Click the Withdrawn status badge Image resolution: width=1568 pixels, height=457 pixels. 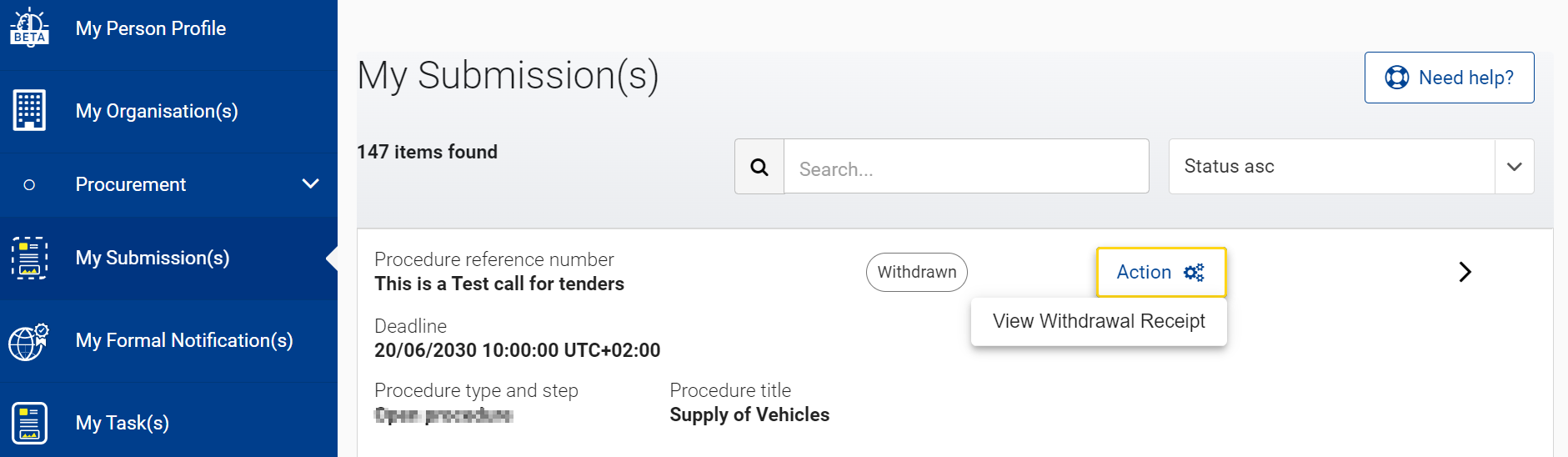pos(916,273)
